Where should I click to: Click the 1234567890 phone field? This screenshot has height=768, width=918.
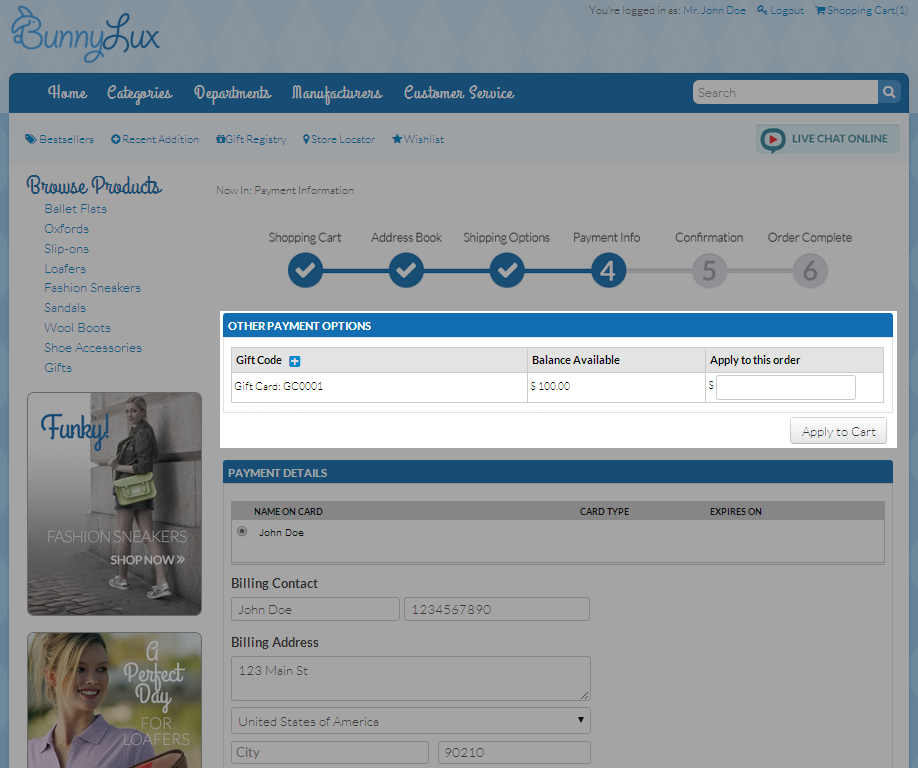click(496, 609)
